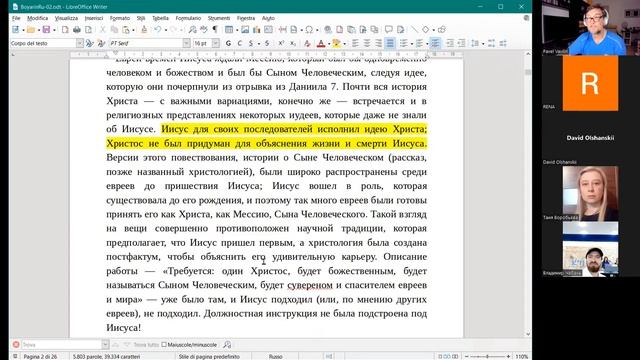Adjust the zoom slider in status bar
Image resolution: width=640 pixels, height=360 pixels.
(x=487, y=356)
